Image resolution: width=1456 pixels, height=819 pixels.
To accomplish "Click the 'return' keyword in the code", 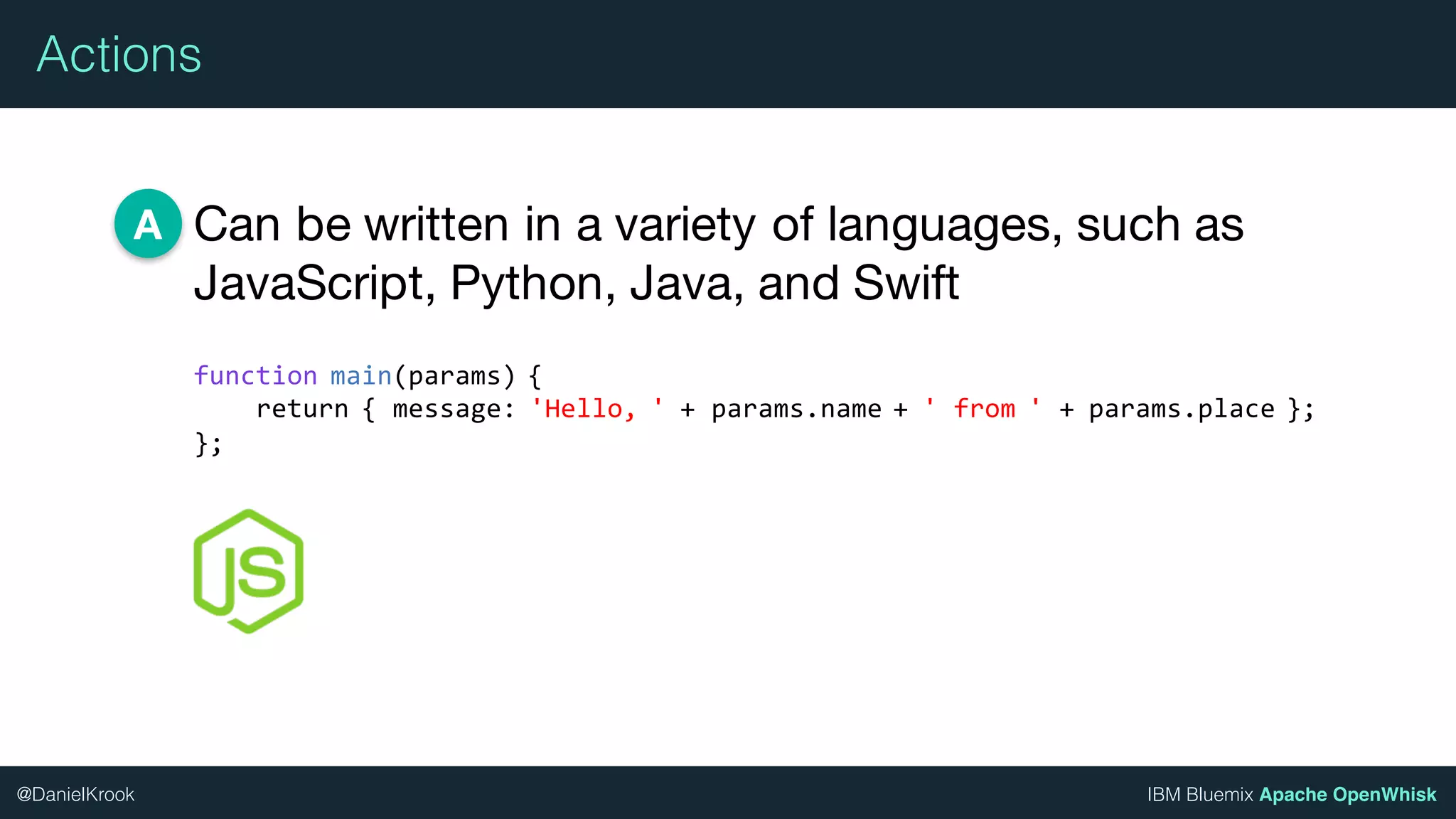I will 302,409.
